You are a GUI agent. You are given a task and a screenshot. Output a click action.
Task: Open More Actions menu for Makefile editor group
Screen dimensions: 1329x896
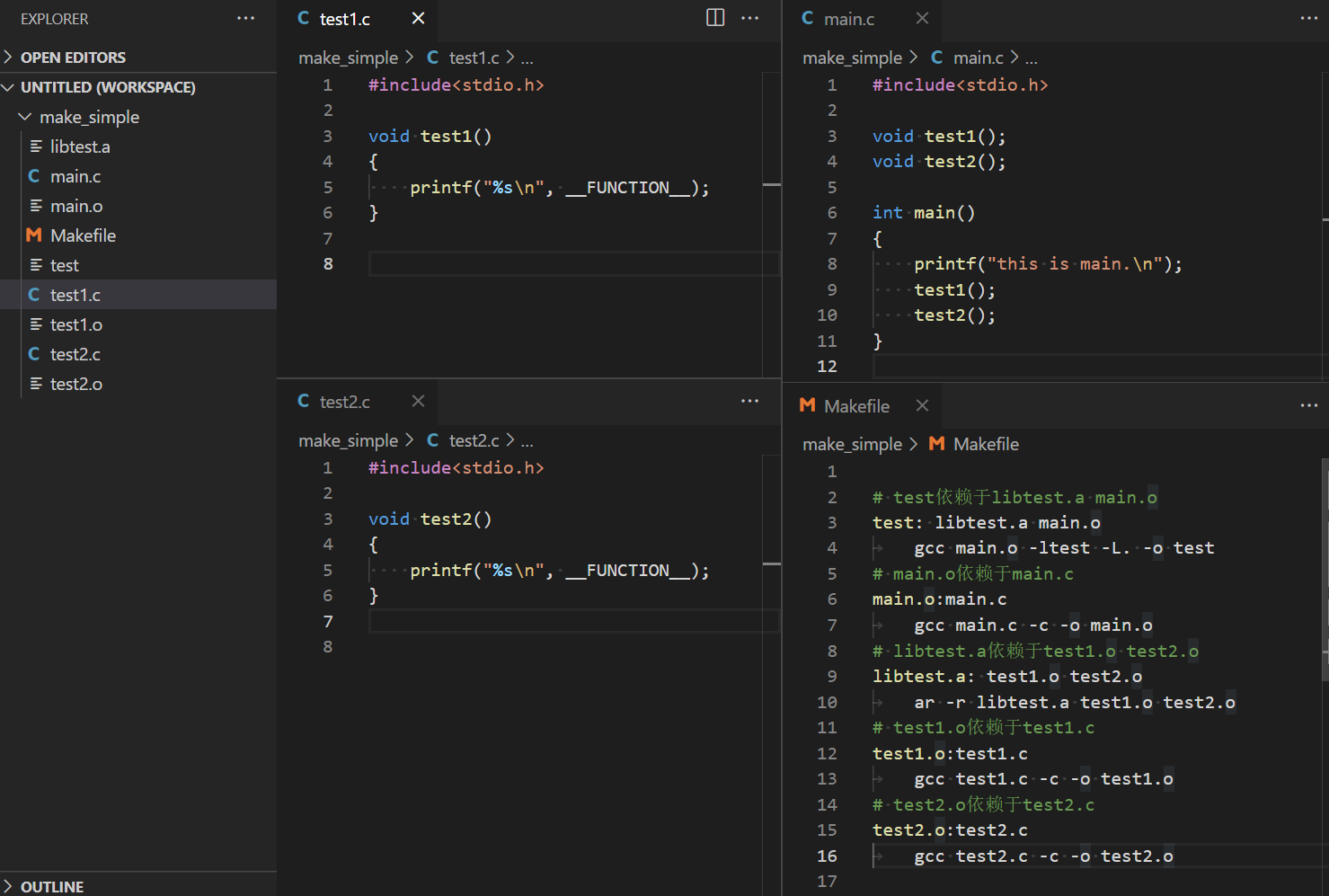[x=1308, y=405]
